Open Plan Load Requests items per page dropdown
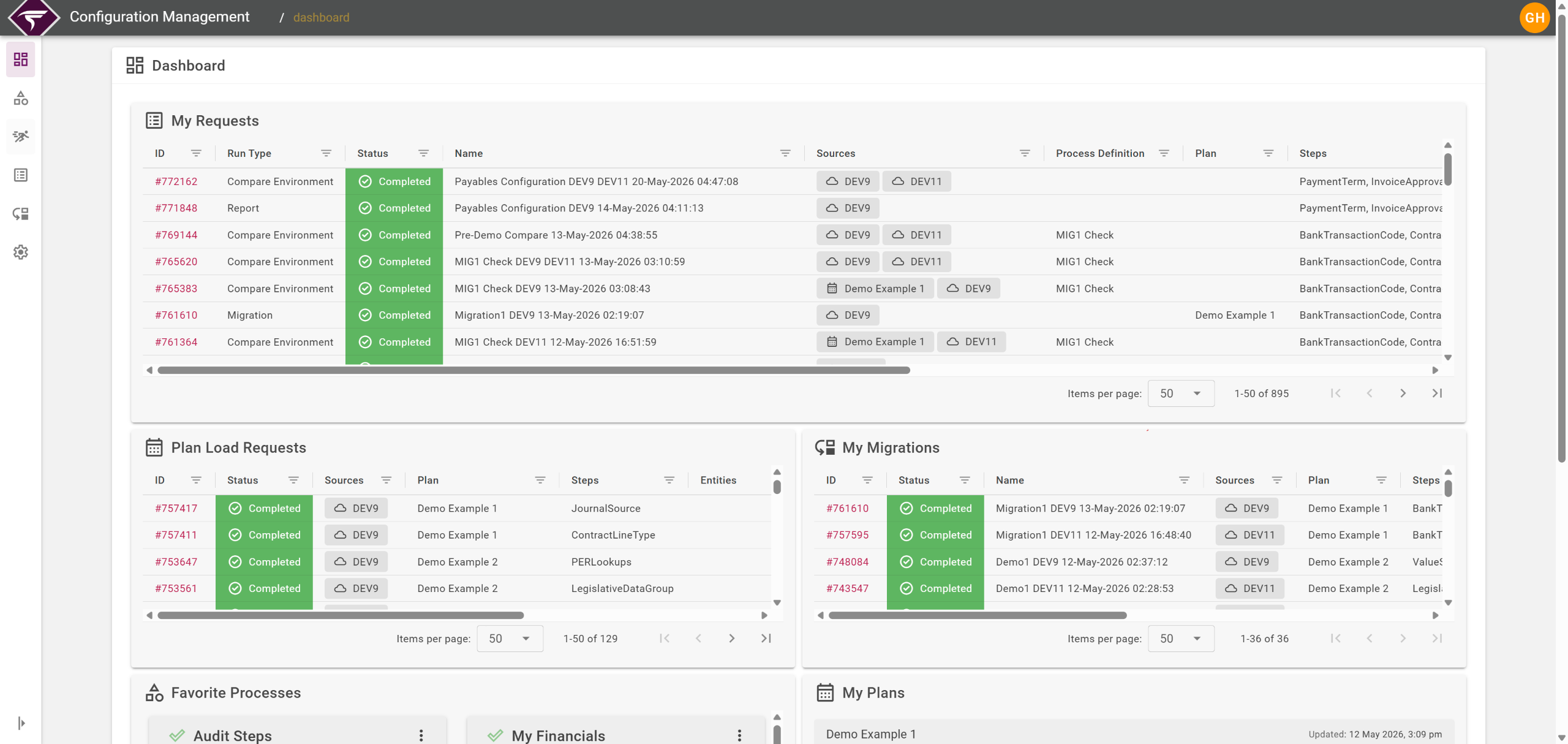Screen dimensions: 1568x744 pyautogui.click(x=510, y=639)
